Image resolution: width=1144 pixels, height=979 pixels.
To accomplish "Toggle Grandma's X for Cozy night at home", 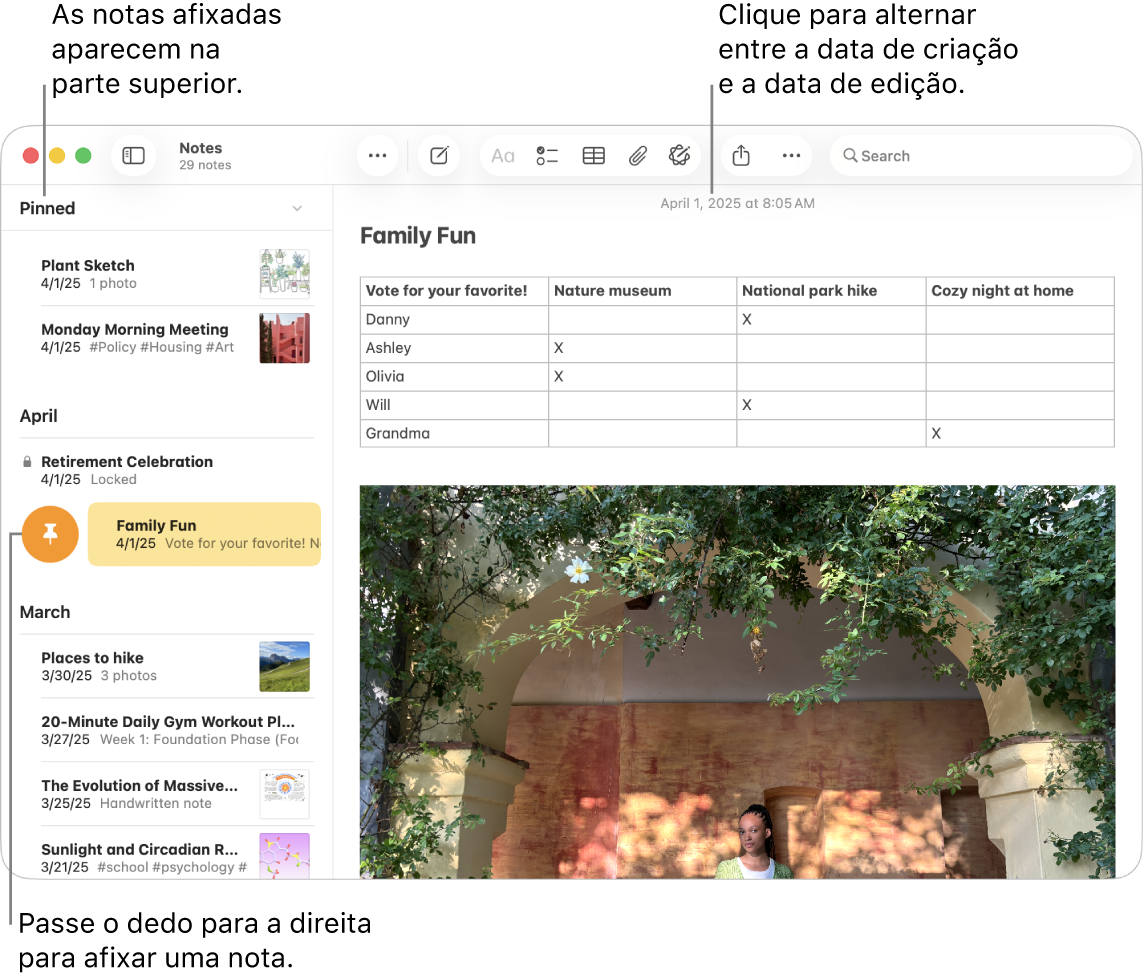I will [x=1019, y=433].
